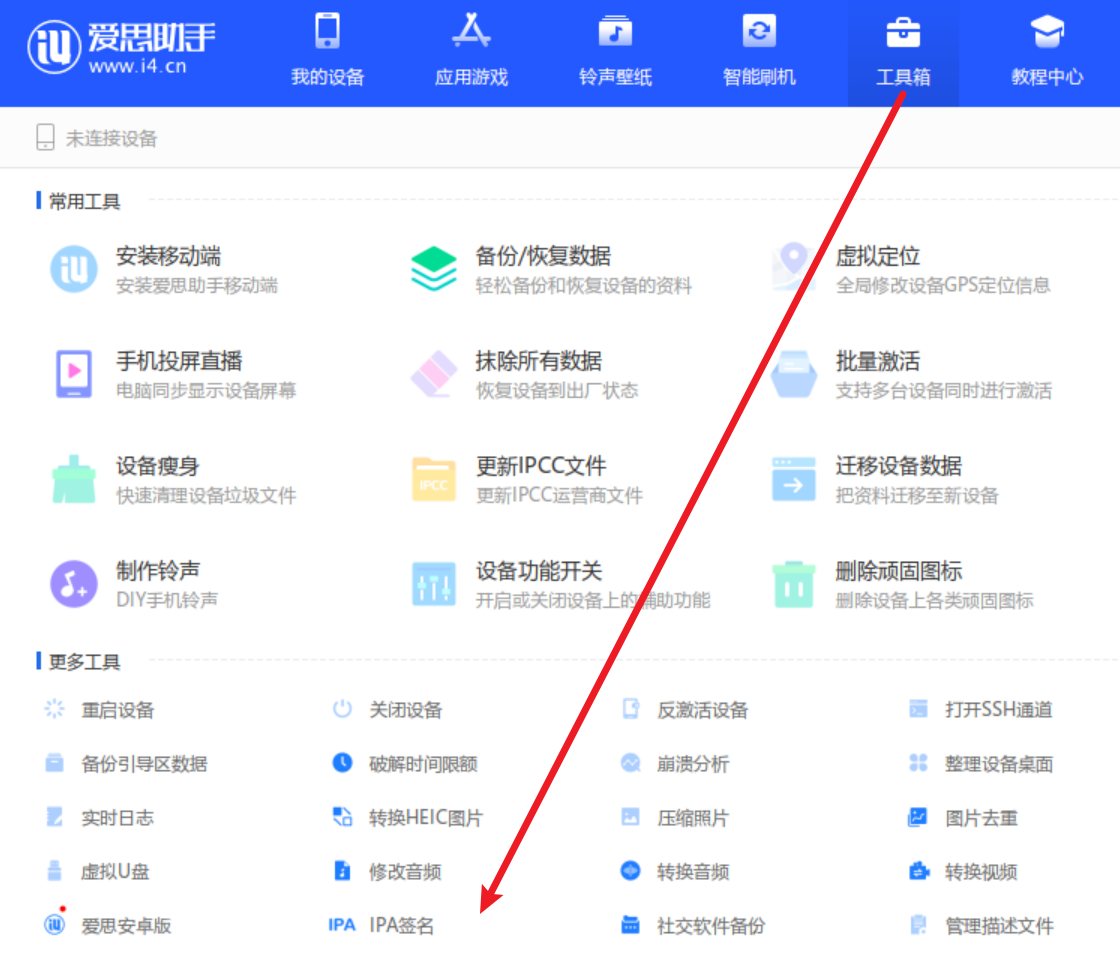Click the 破解时间限额 clock icon
This screenshot has width=1120, height=962.
point(342,763)
